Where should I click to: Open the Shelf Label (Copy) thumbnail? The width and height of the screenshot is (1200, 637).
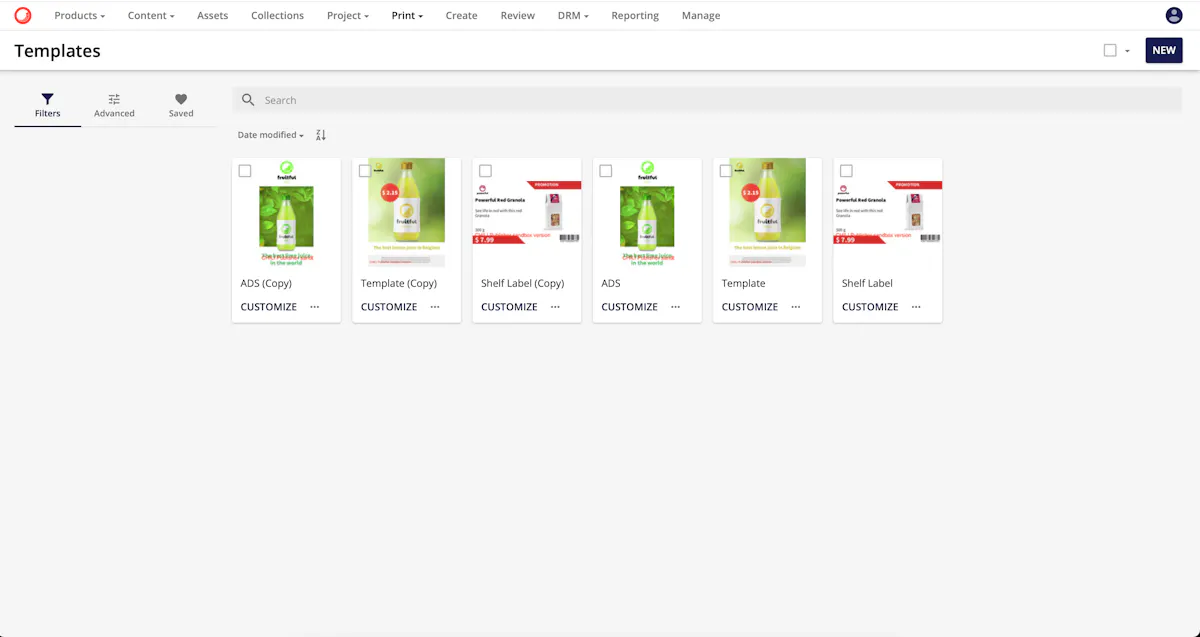pos(527,213)
